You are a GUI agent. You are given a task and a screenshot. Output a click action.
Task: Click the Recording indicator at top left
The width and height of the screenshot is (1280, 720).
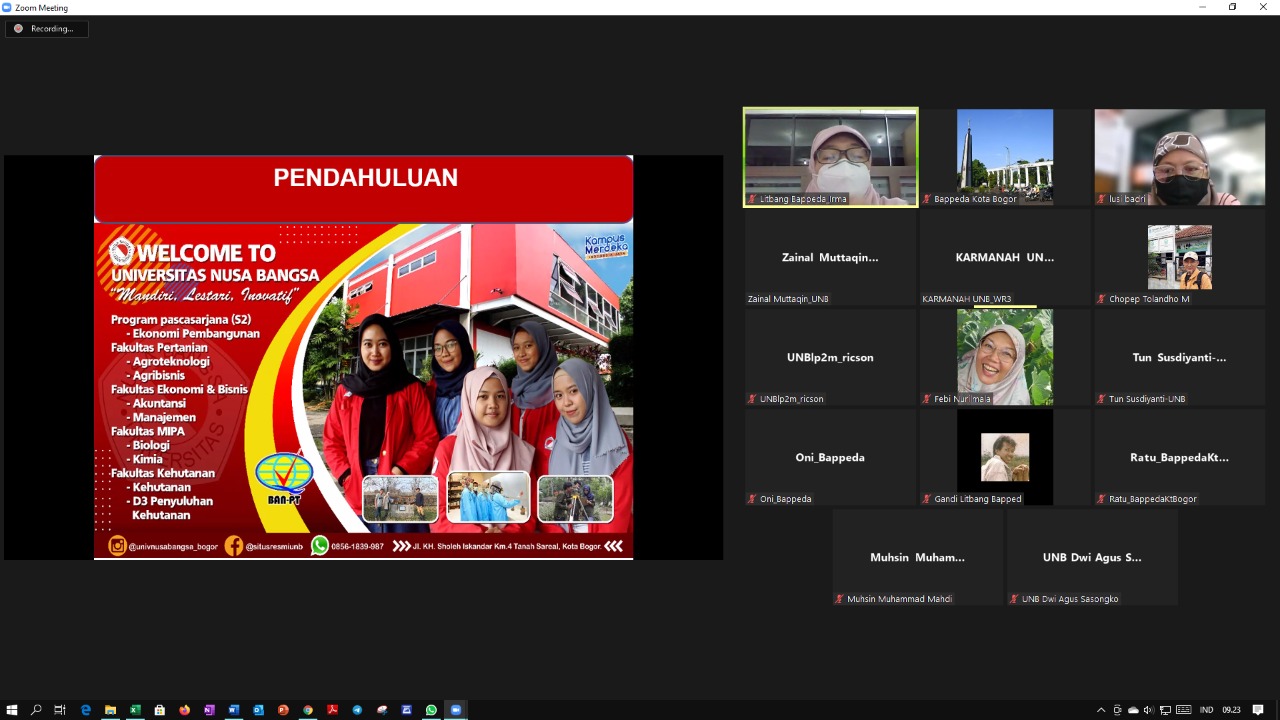tap(47, 29)
